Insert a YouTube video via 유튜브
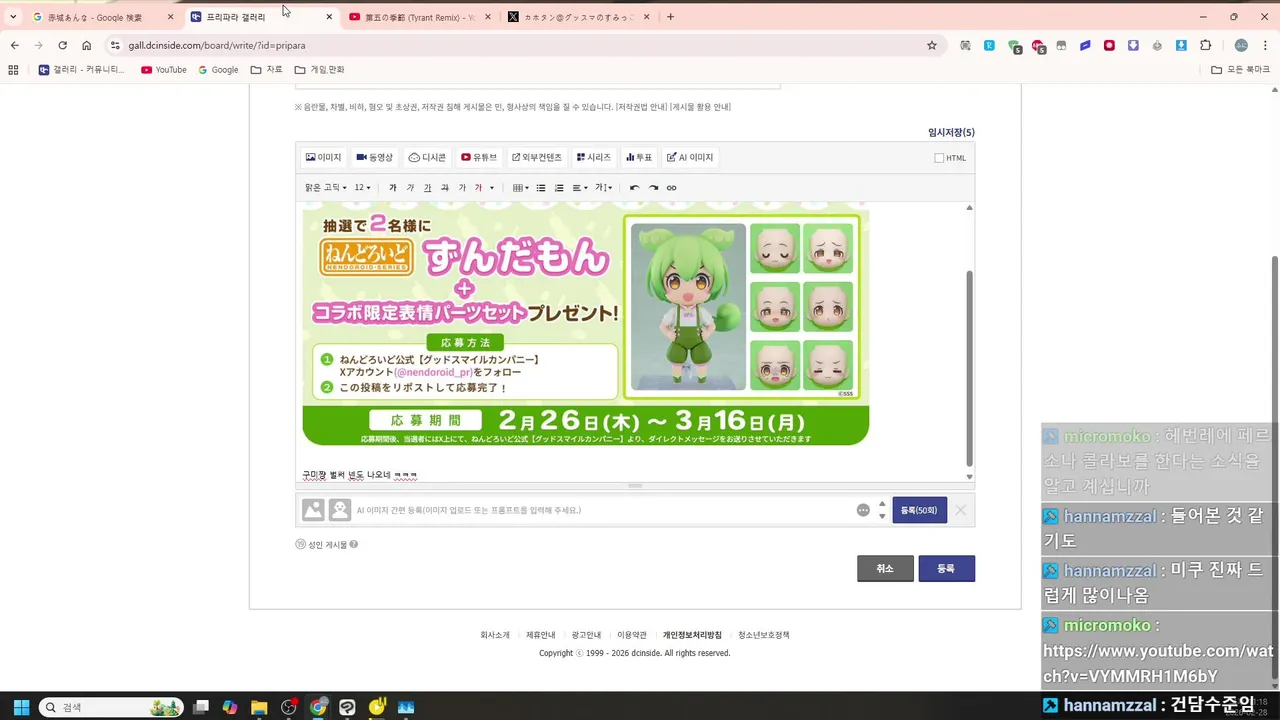Screen dimensions: 1280x720 pyautogui.click(x=479, y=157)
